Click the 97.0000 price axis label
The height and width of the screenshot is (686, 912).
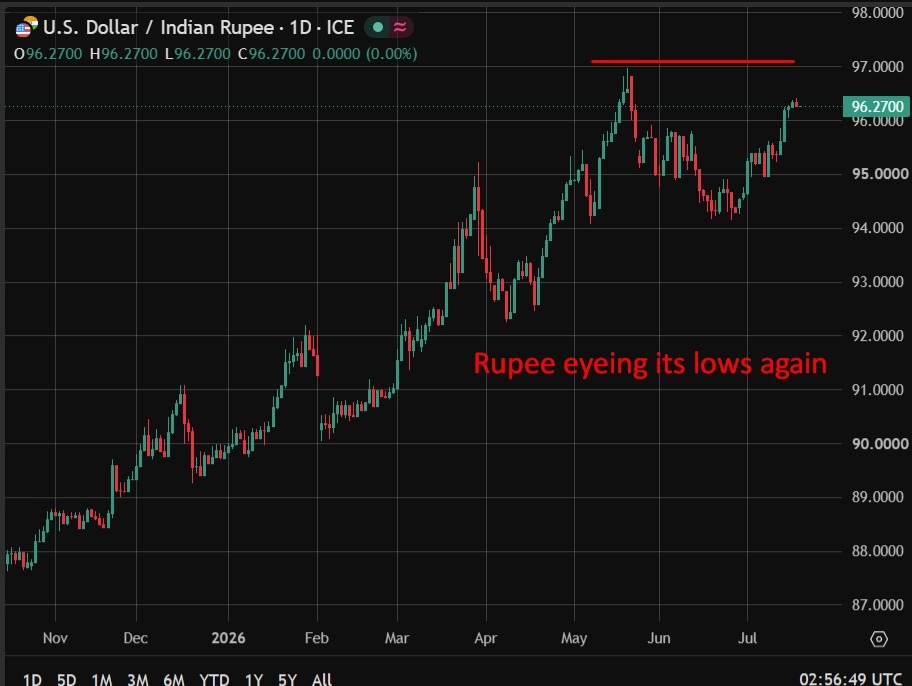[x=877, y=67]
